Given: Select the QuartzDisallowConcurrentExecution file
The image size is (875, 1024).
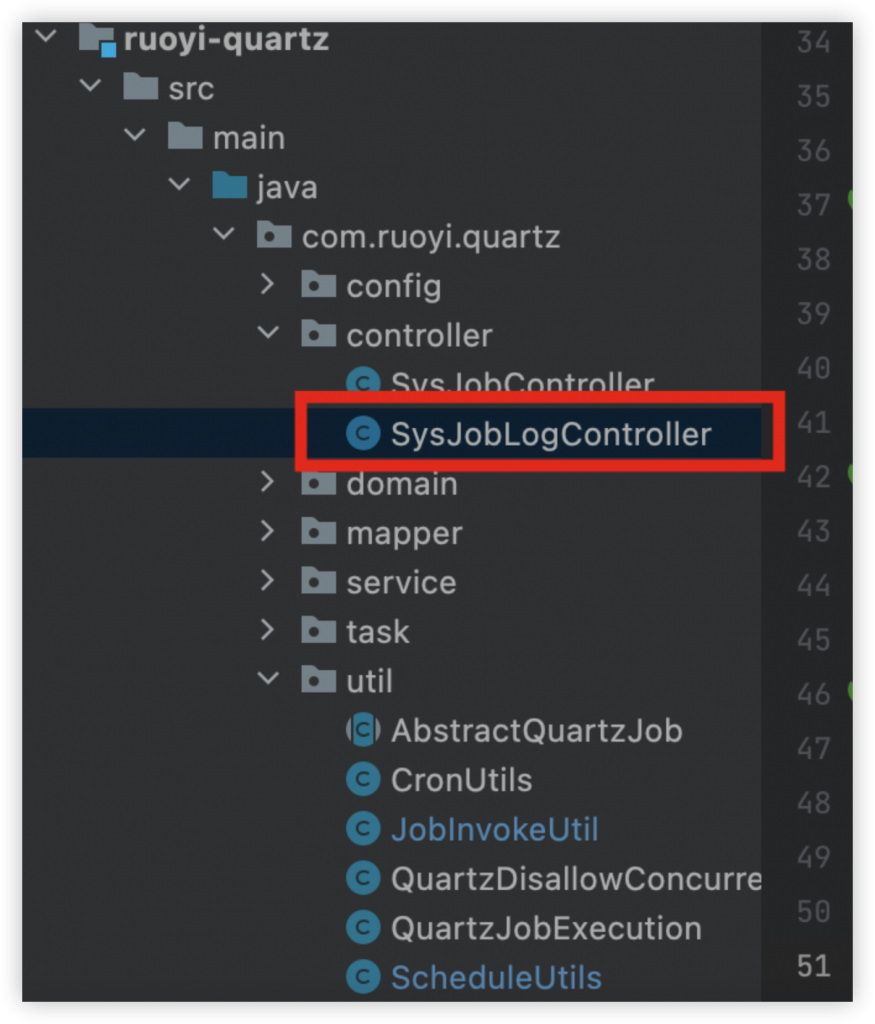Looking at the screenshot, I should click(x=575, y=879).
